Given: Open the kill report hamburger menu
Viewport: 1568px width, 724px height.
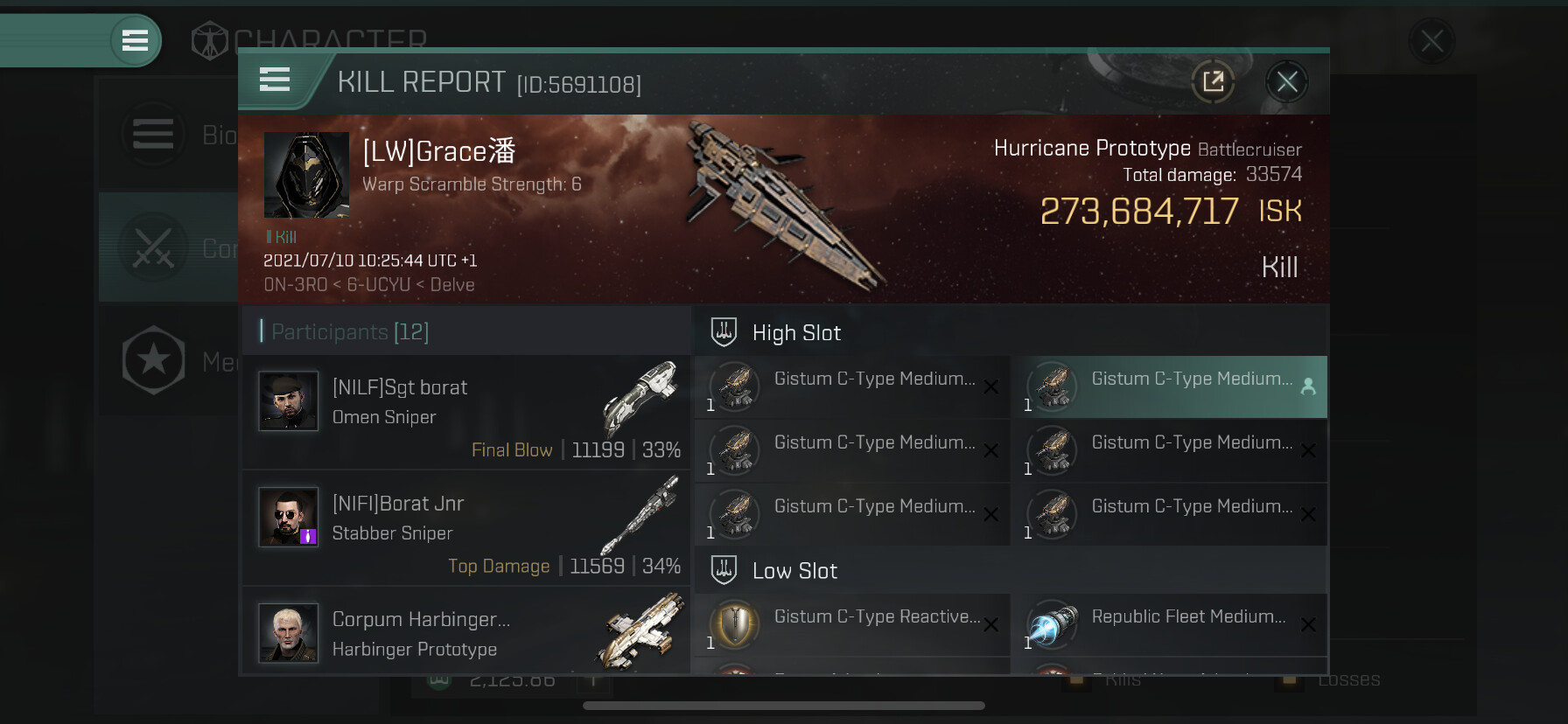Looking at the screenshot, I should (x=275, y=80).
